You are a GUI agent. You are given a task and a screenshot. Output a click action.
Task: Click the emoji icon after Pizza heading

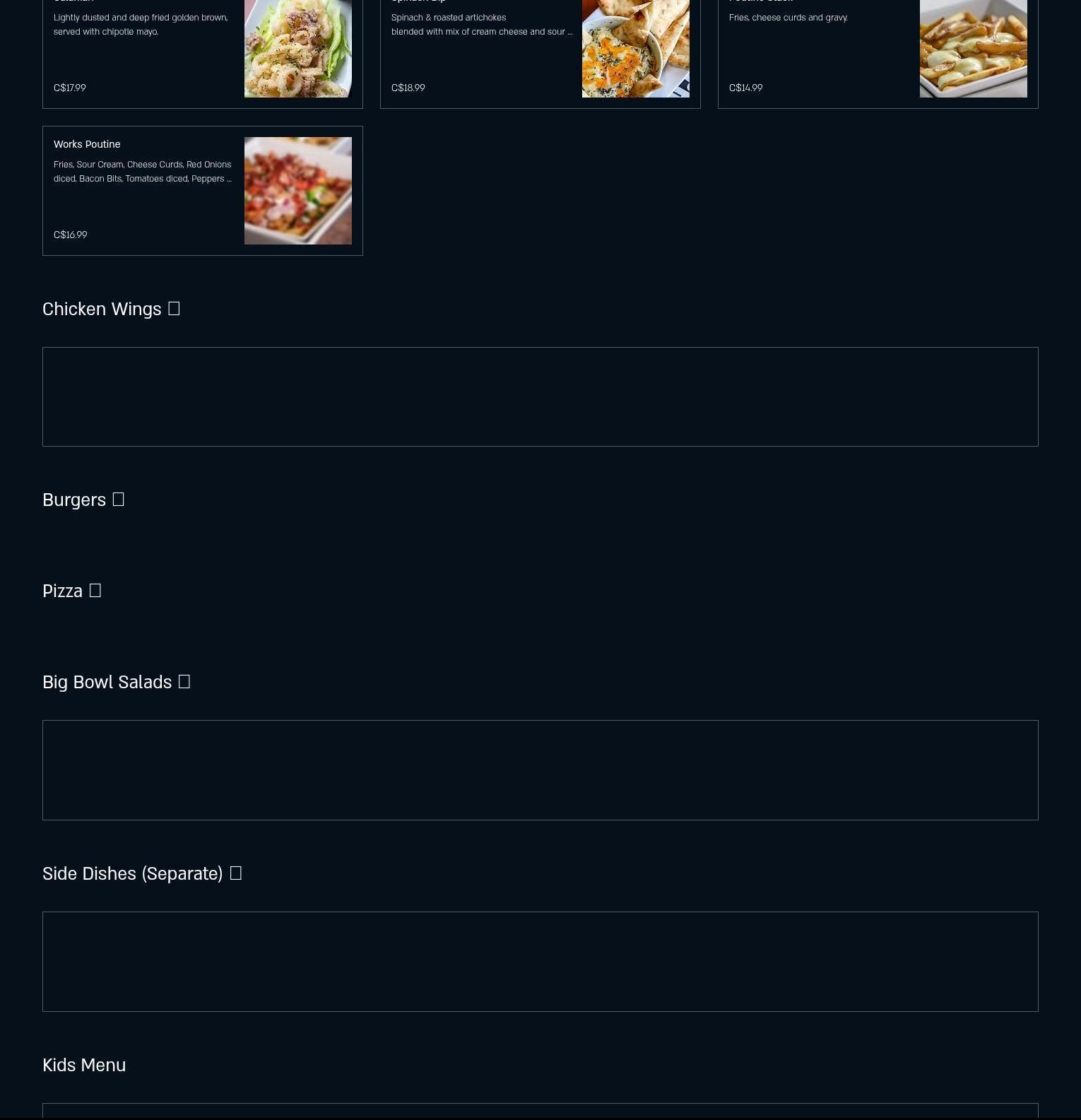(x=95, y=591)
